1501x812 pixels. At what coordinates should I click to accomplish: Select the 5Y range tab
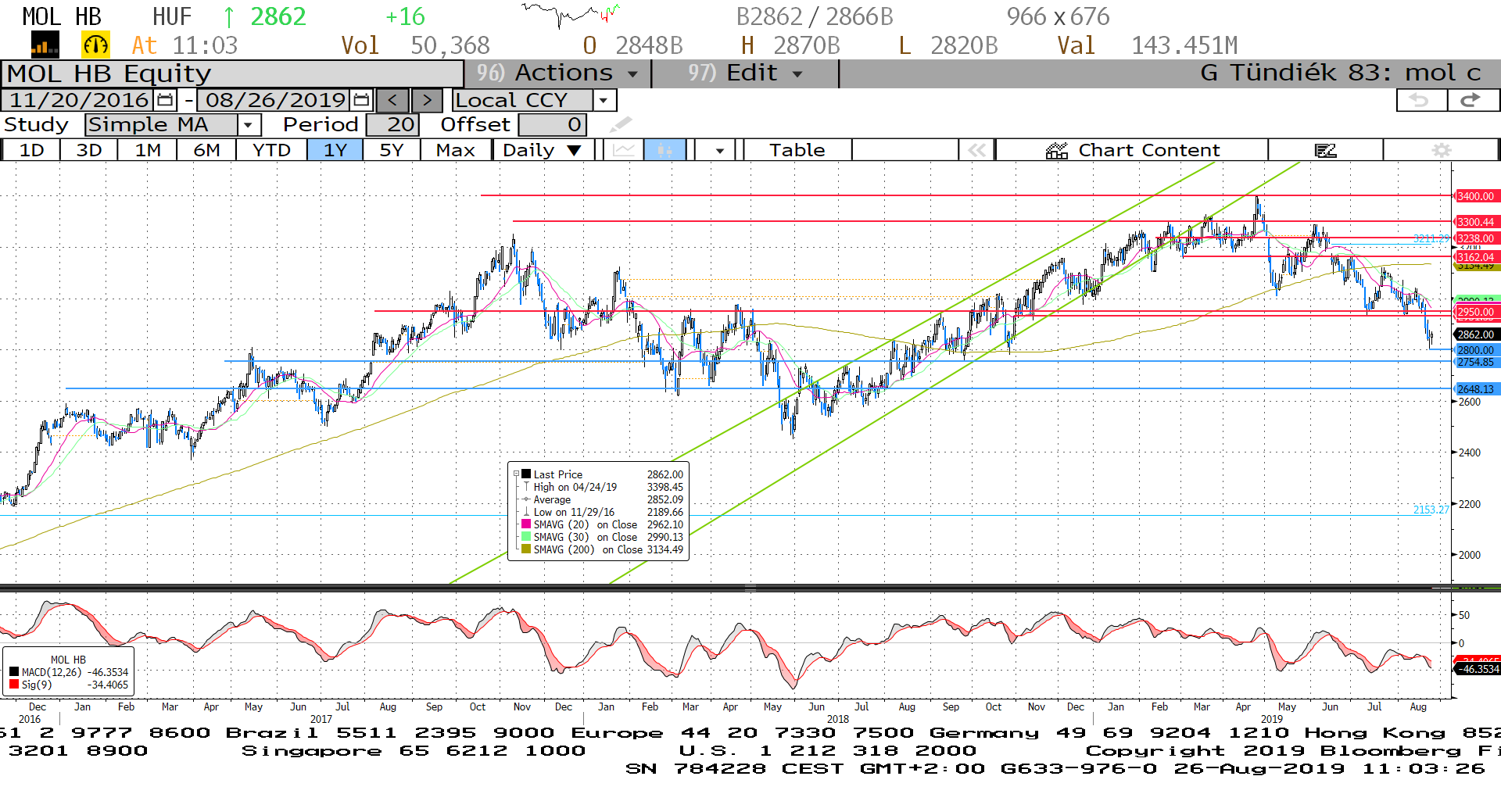coord(392,150)
